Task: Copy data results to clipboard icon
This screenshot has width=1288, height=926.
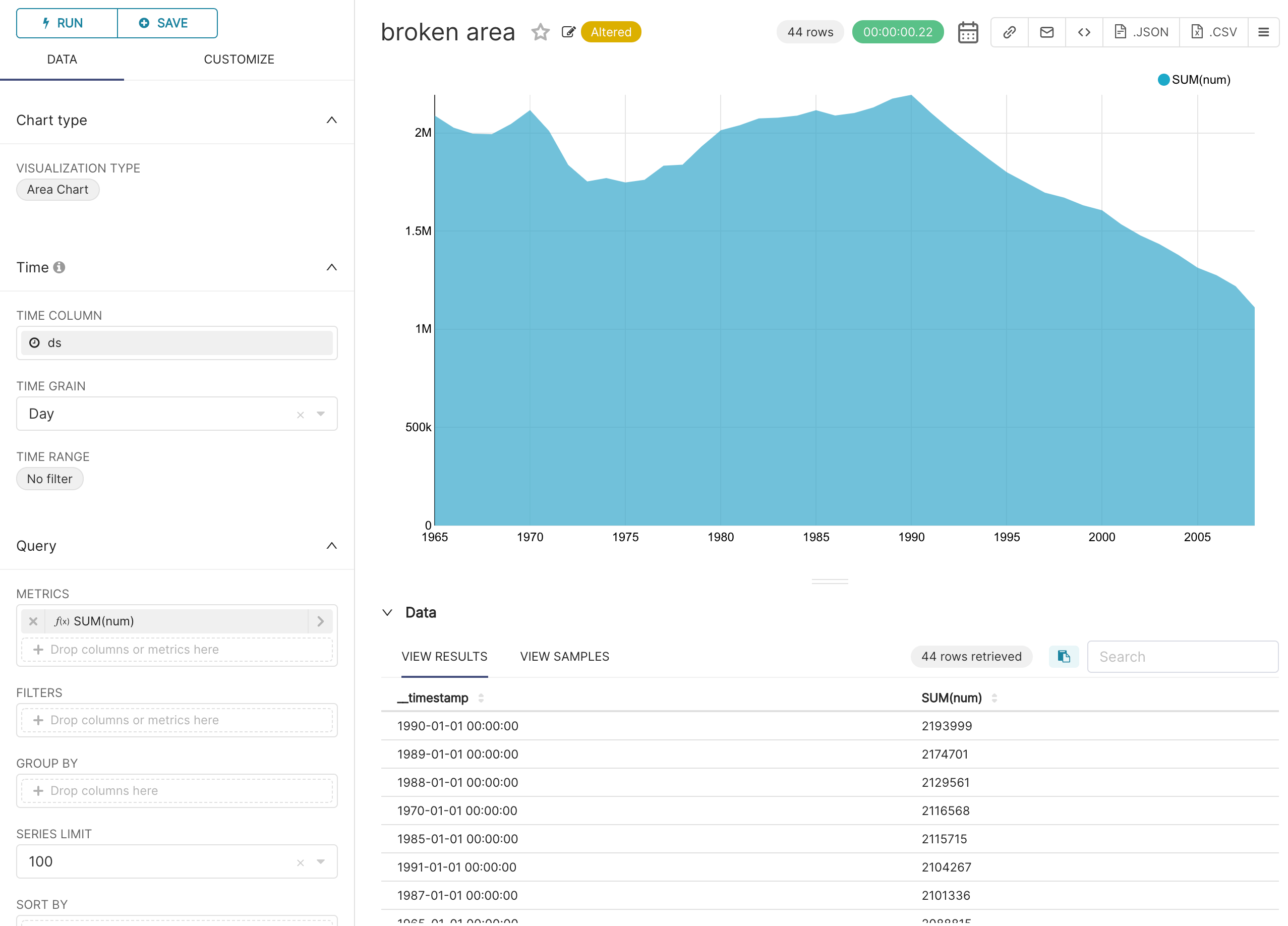Action: (x=1064, y=657)
